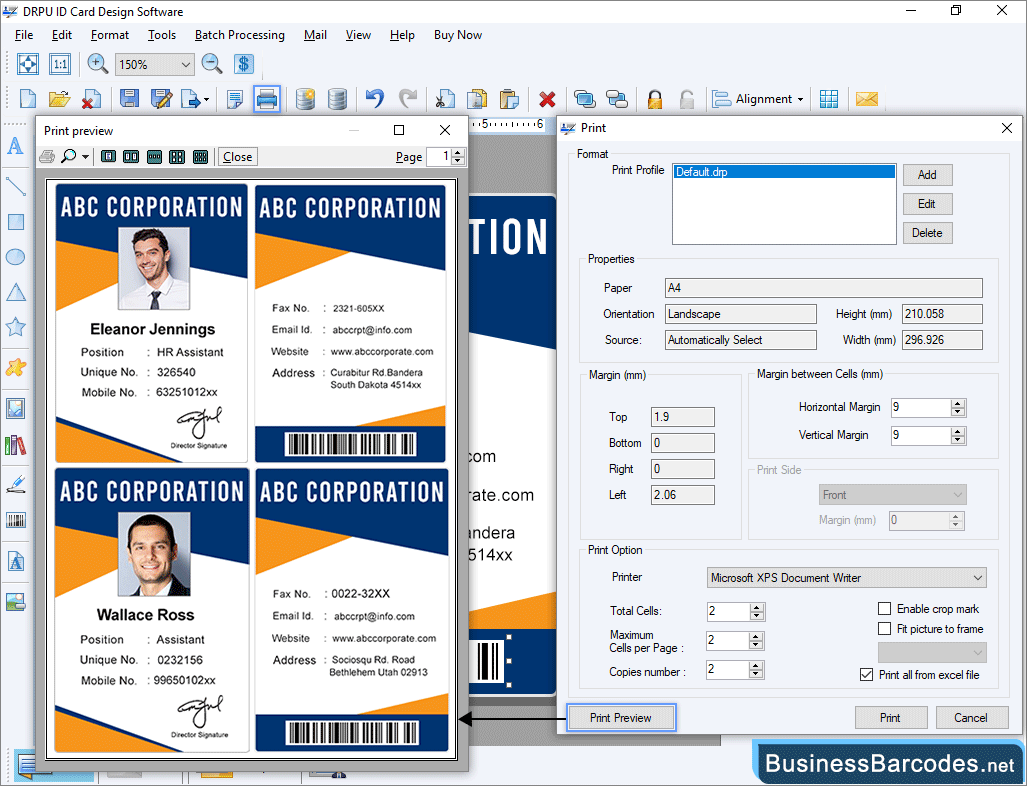Open the File menu
1027x786 pixels.
click(24, 35)
